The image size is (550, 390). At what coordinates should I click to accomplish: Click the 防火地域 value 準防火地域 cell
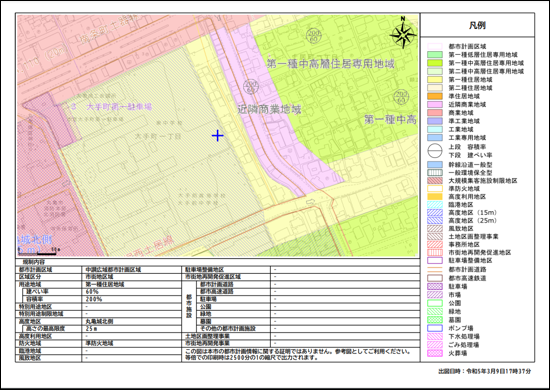[x=132, y=343]
